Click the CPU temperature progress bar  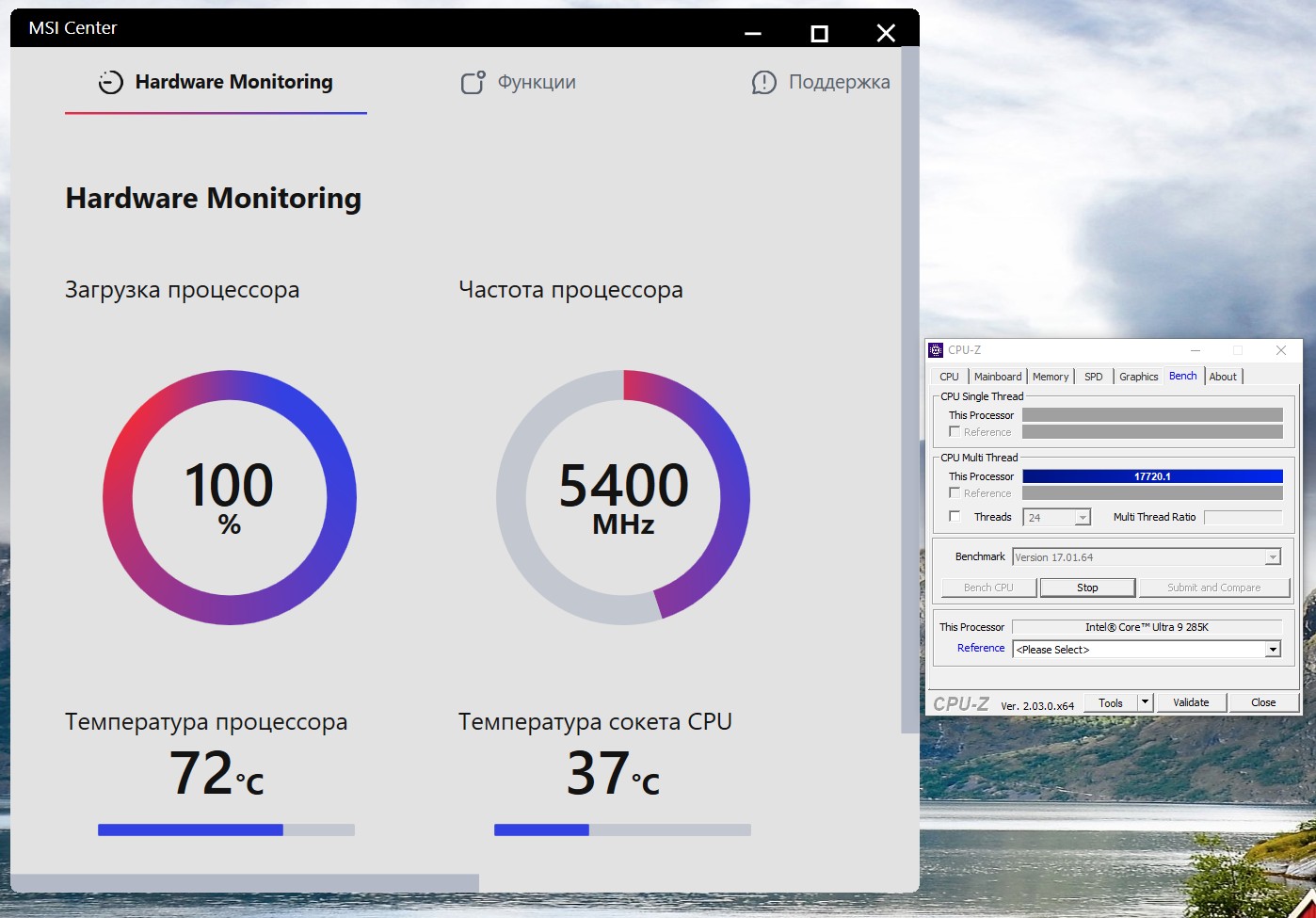point(226,829)
